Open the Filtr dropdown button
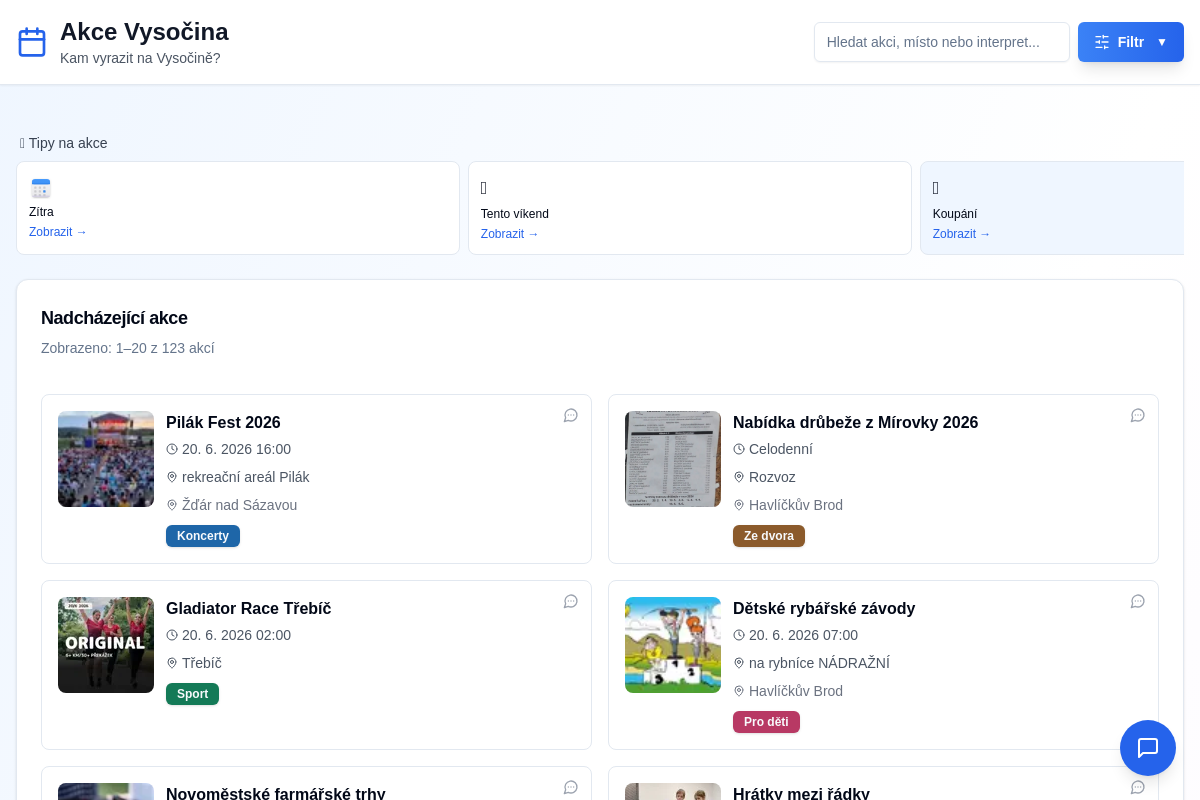This screenshot has height=800, width=1200. (x=1131, y=42)
